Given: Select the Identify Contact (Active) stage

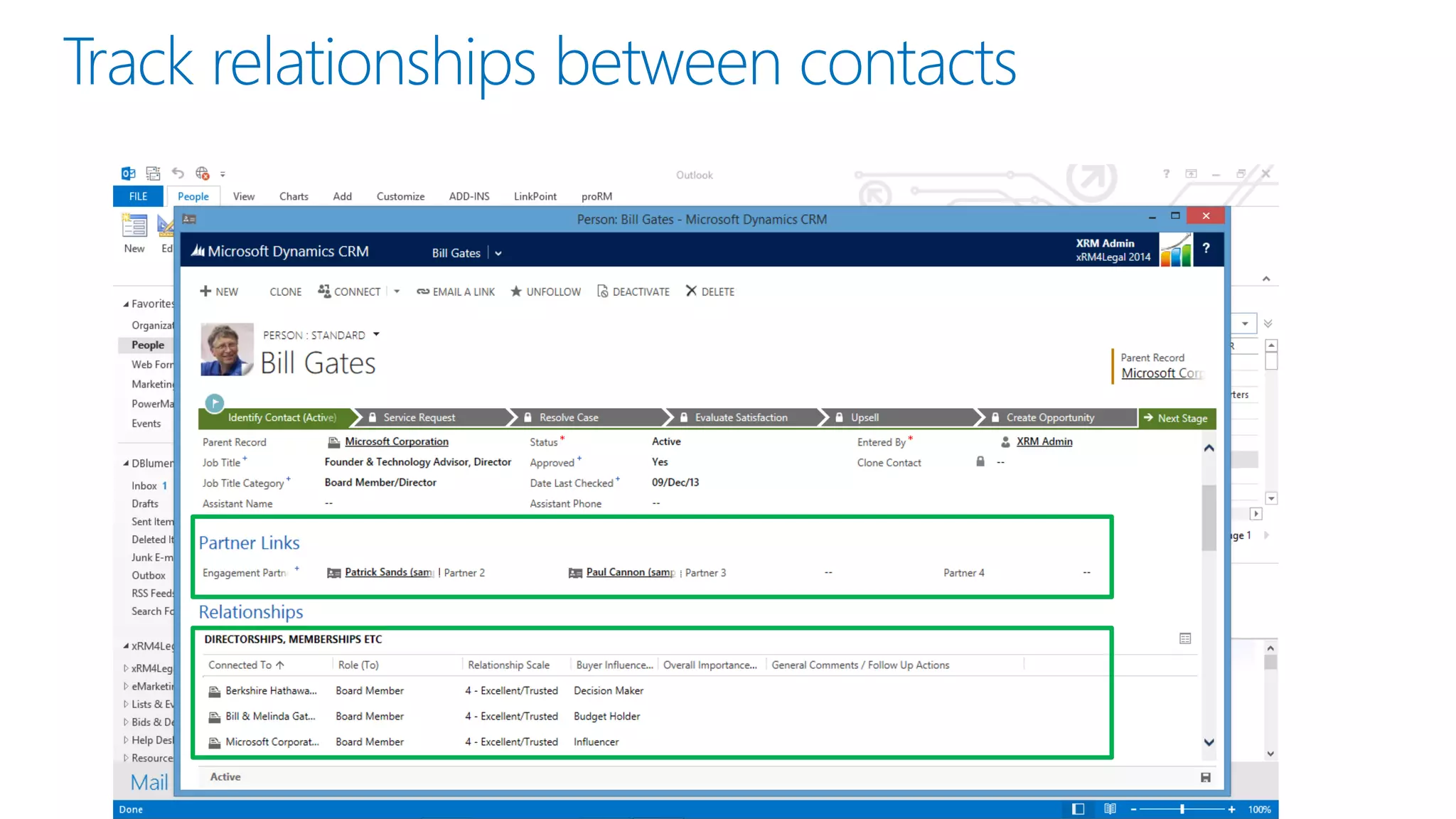Looking at the screenshot, I should [x=282, y=418].
